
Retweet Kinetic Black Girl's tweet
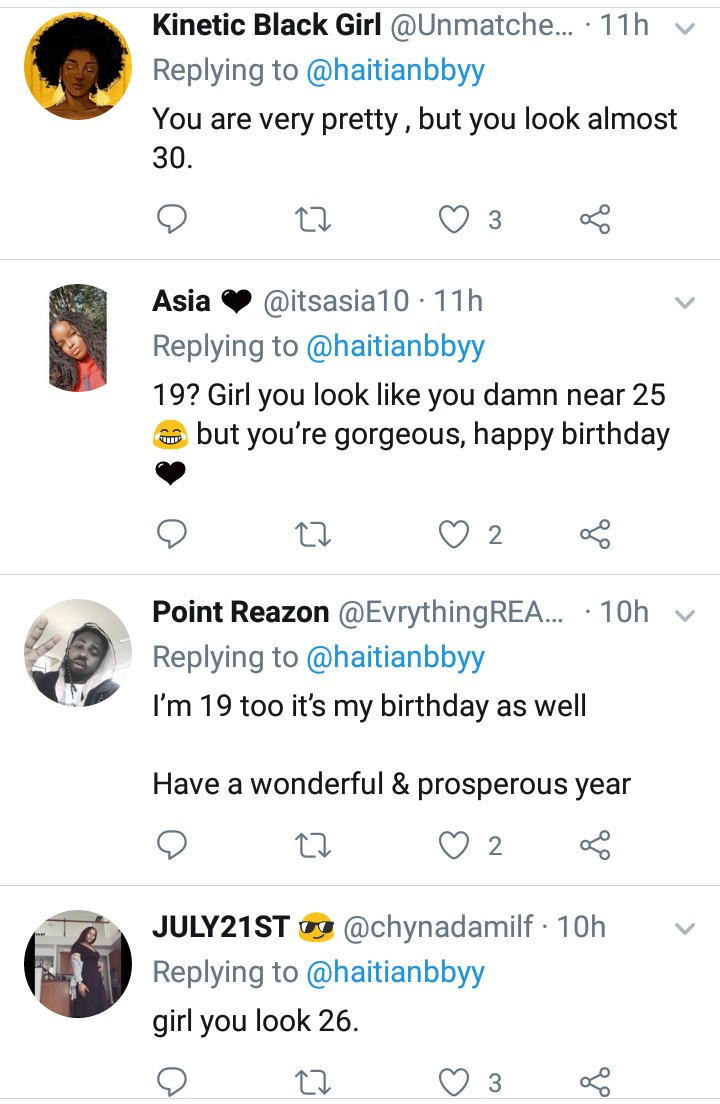tap(314, 219)
